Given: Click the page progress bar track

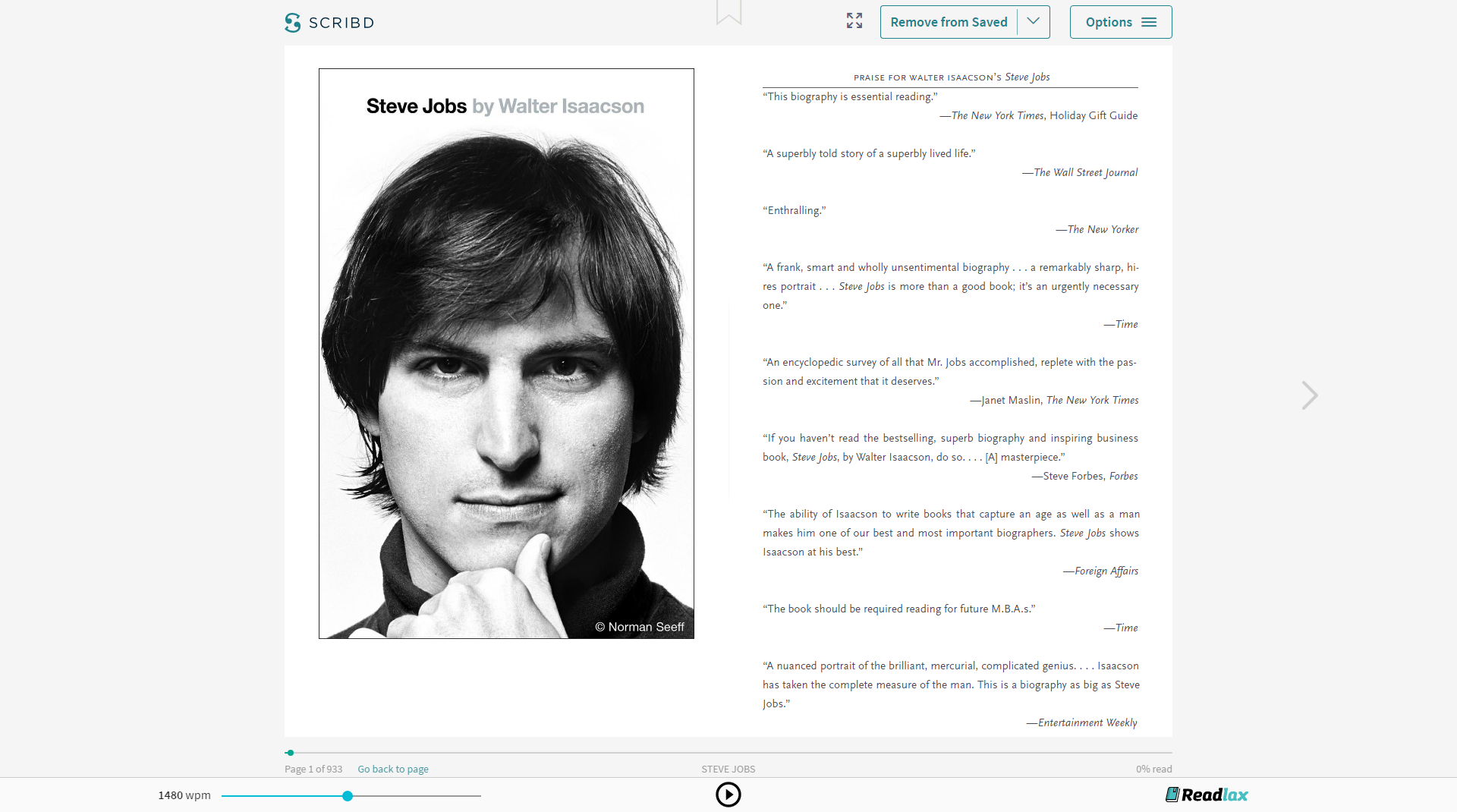Looking at the screenshot, I should (728, 753).
